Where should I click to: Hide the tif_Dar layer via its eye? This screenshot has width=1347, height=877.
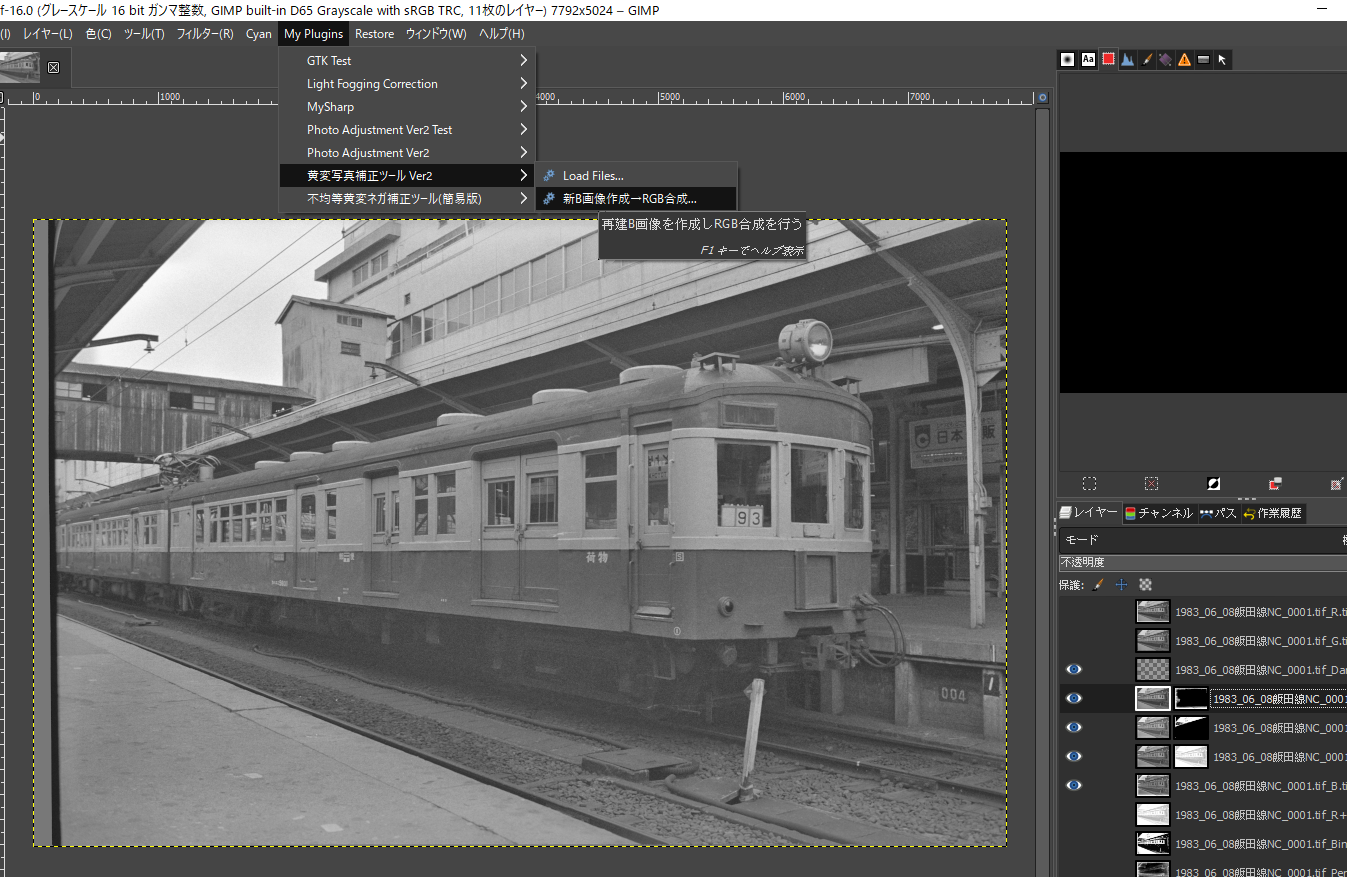[1074, 669]
